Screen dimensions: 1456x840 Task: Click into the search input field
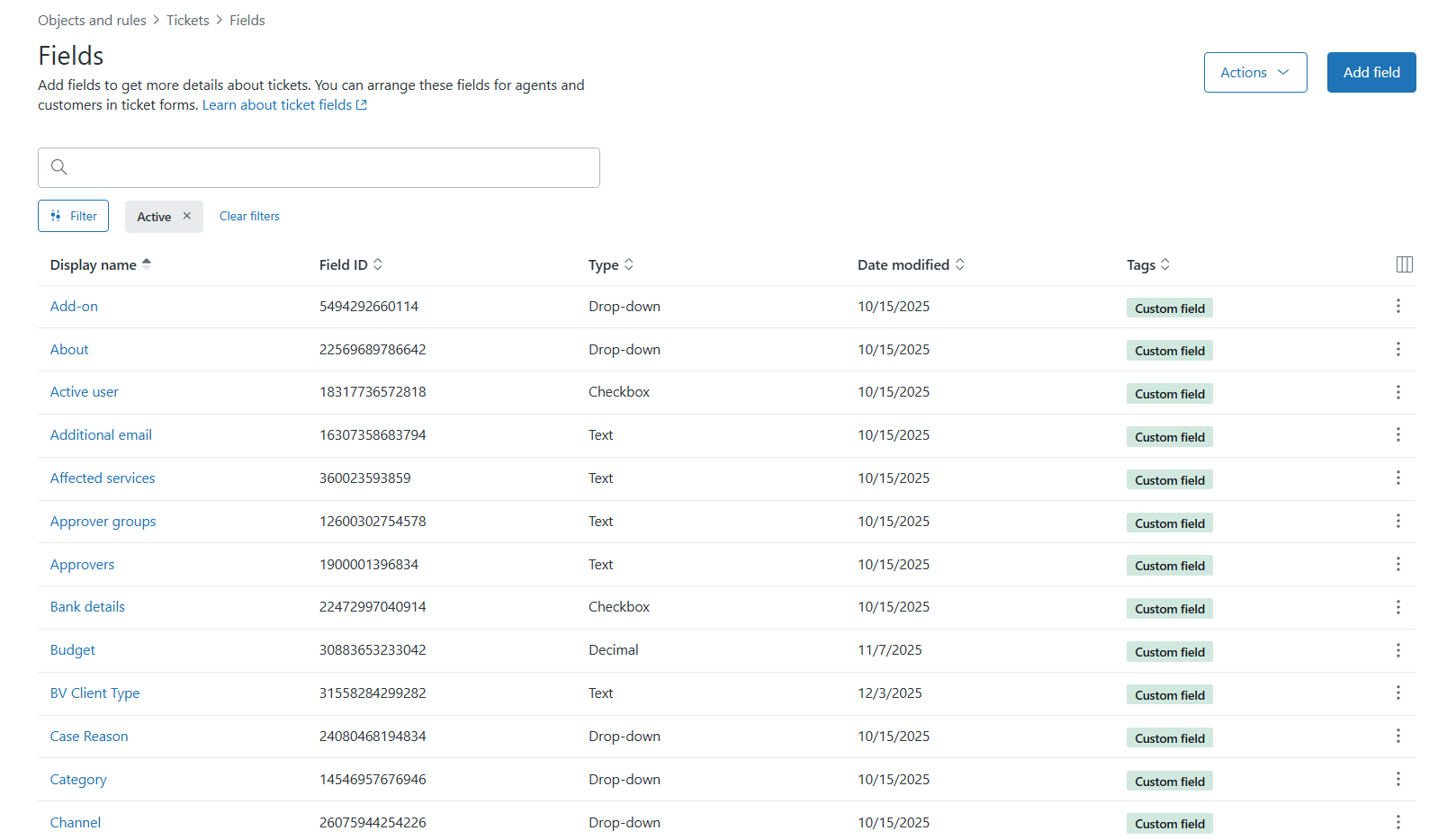tap(319, 167)
